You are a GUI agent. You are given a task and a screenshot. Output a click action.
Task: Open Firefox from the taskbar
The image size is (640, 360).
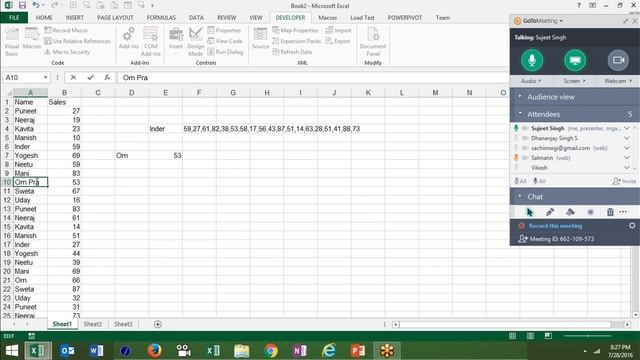click(154, 351)
